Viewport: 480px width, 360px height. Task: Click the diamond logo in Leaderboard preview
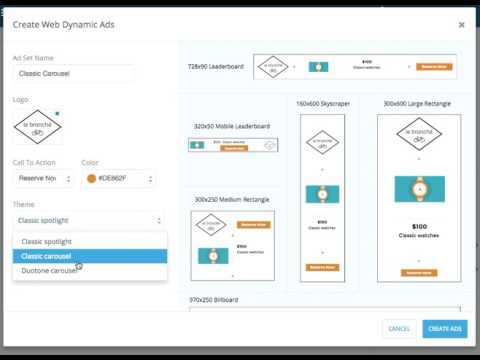tap(273, 67)
